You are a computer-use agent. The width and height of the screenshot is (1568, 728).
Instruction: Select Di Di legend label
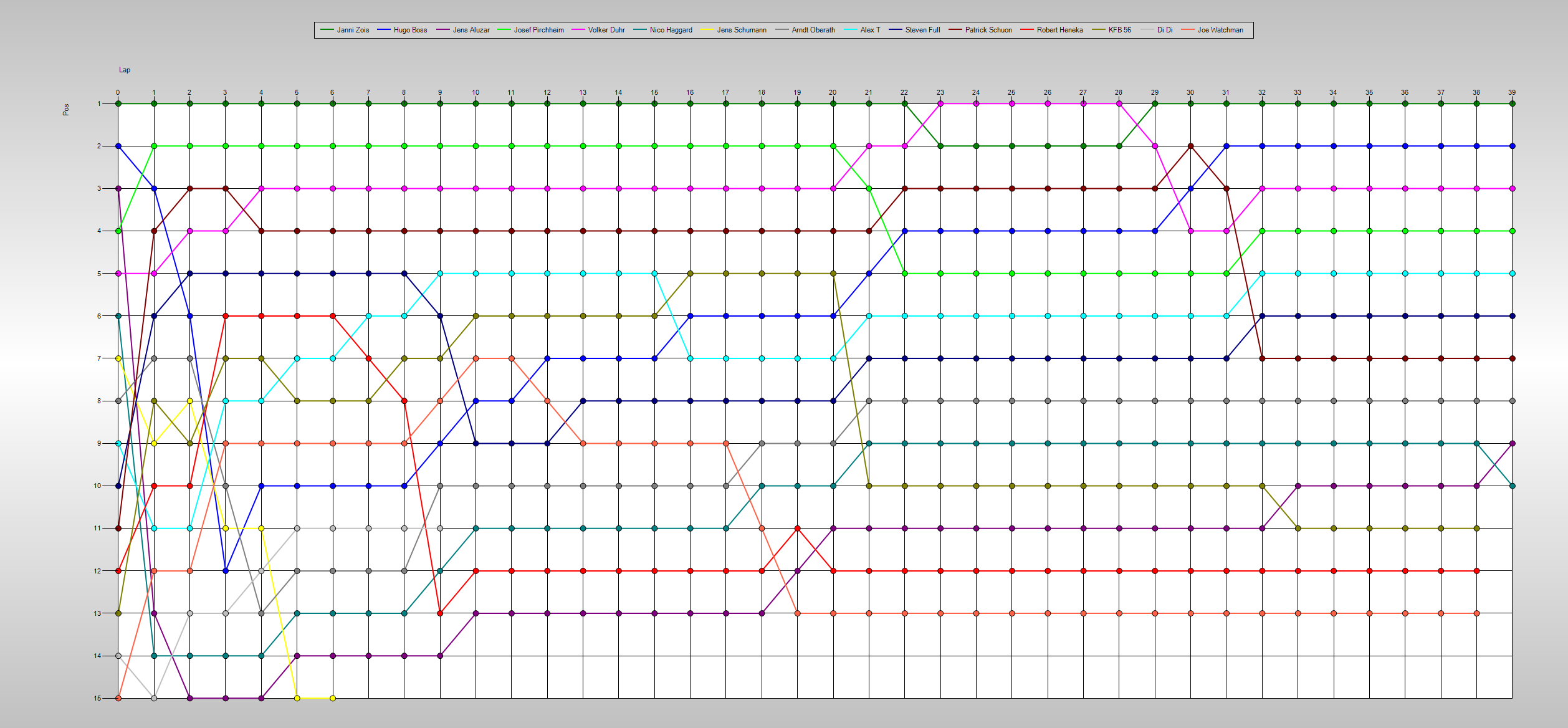point(1165,30)
